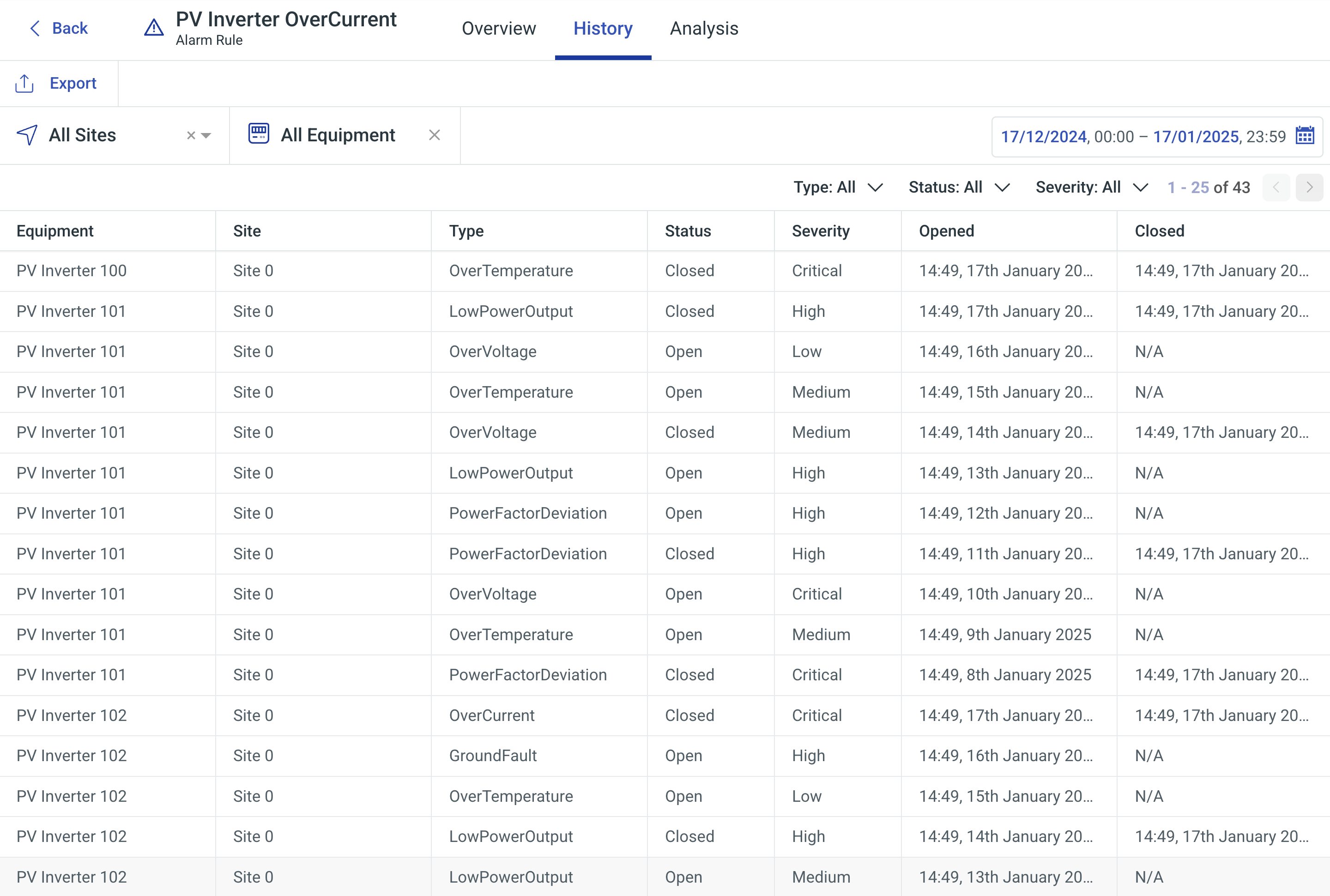Image resolution: width=1330 pixels, height=896 pixels.
Task: Click the 12th January opened date cell
Action: tap(1005, 513)
